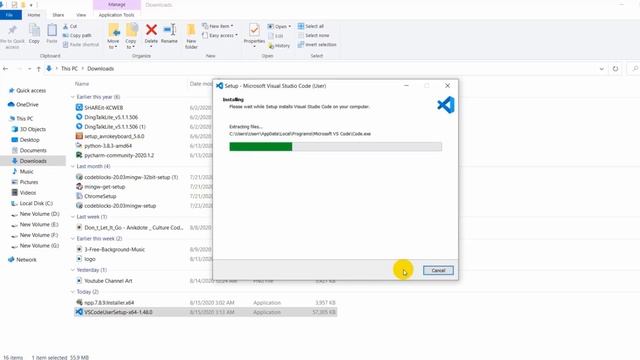The height and width of the screenshot is (360, 640).
Task: Go up one folder level arrow
Action: [x=38, y=69]
